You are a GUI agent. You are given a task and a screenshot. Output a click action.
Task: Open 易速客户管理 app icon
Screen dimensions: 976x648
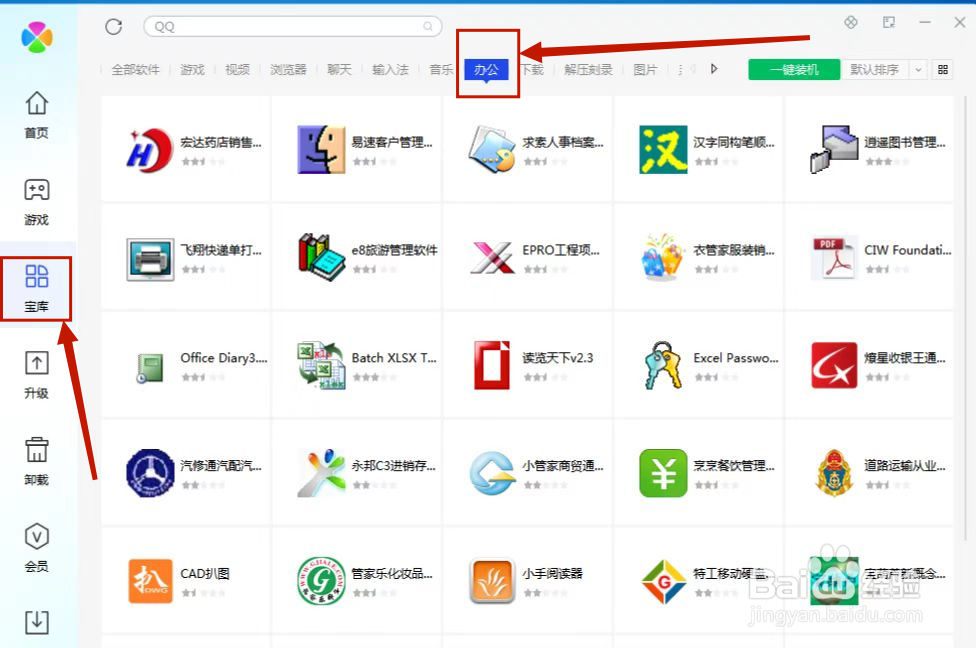click(x=321, y=150)
